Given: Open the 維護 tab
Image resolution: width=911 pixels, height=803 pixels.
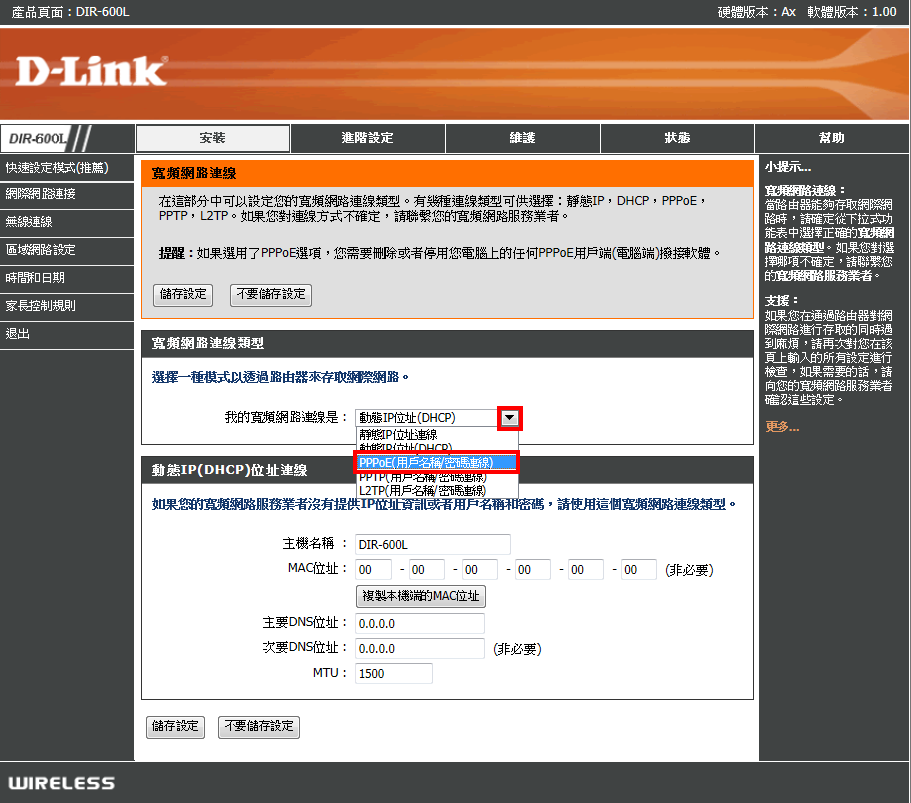Looking at the screenshot, I should coord(522,138).
